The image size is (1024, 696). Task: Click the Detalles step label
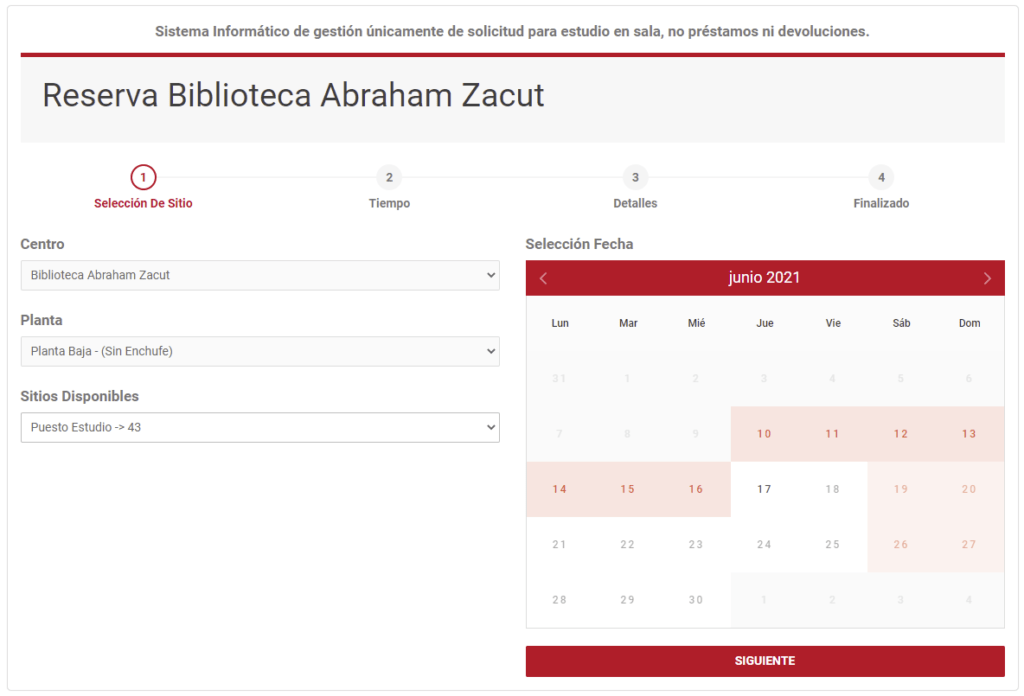[x=635, y=203]
